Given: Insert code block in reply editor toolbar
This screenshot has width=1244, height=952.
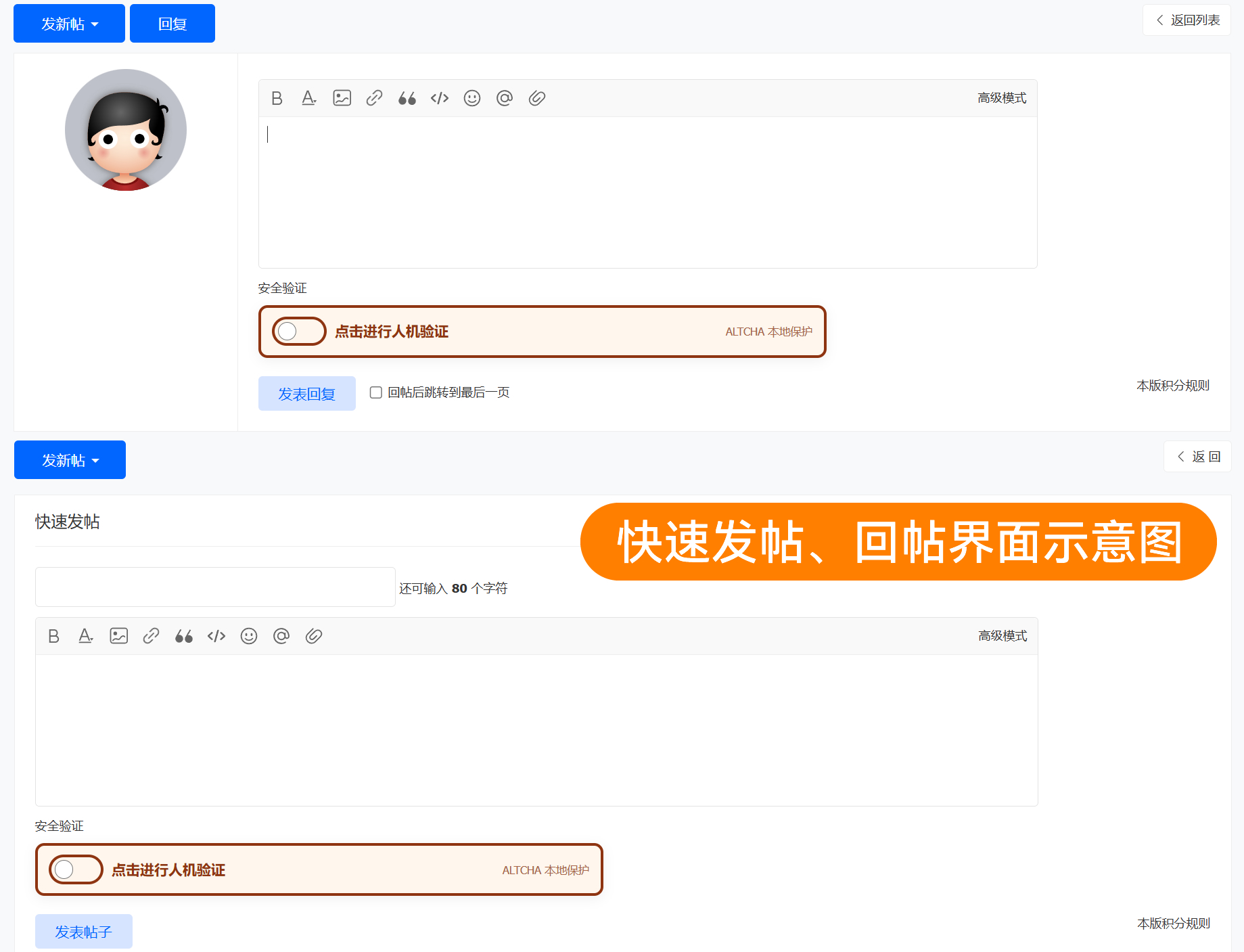Looking at the screenshot, I should point(440,98).
